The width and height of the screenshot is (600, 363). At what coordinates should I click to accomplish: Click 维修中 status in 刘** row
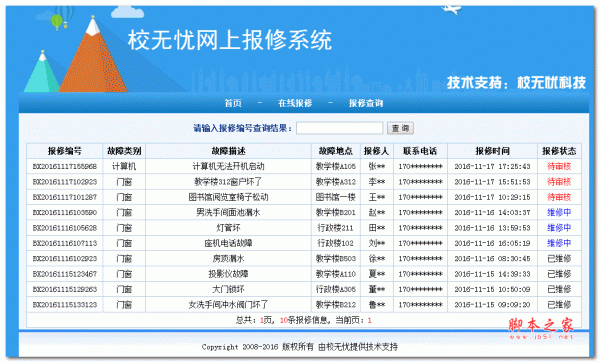[559, 243]
